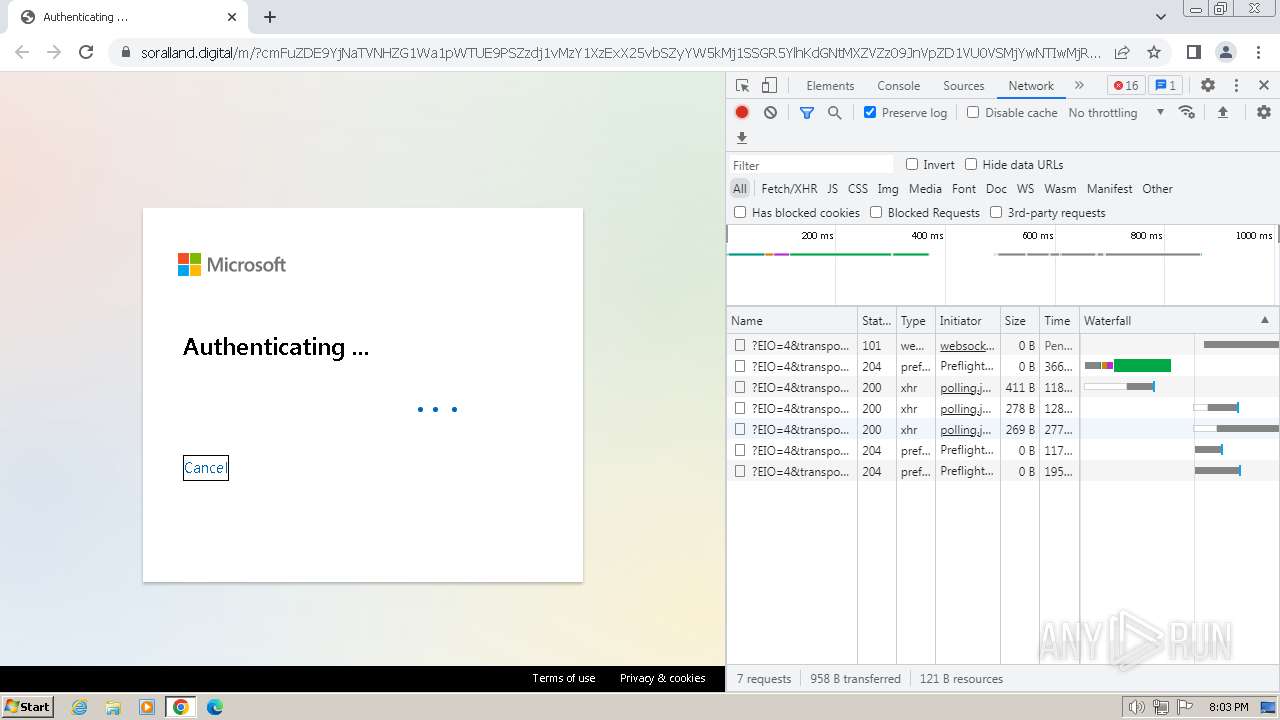1280x720 pixels.
Task: Open network search magnifier
Action: (x=835, y=113)
